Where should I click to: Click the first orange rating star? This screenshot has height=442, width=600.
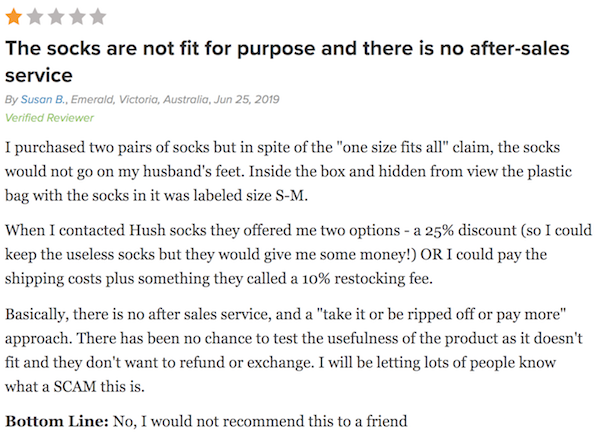click(x=14, y=17)
